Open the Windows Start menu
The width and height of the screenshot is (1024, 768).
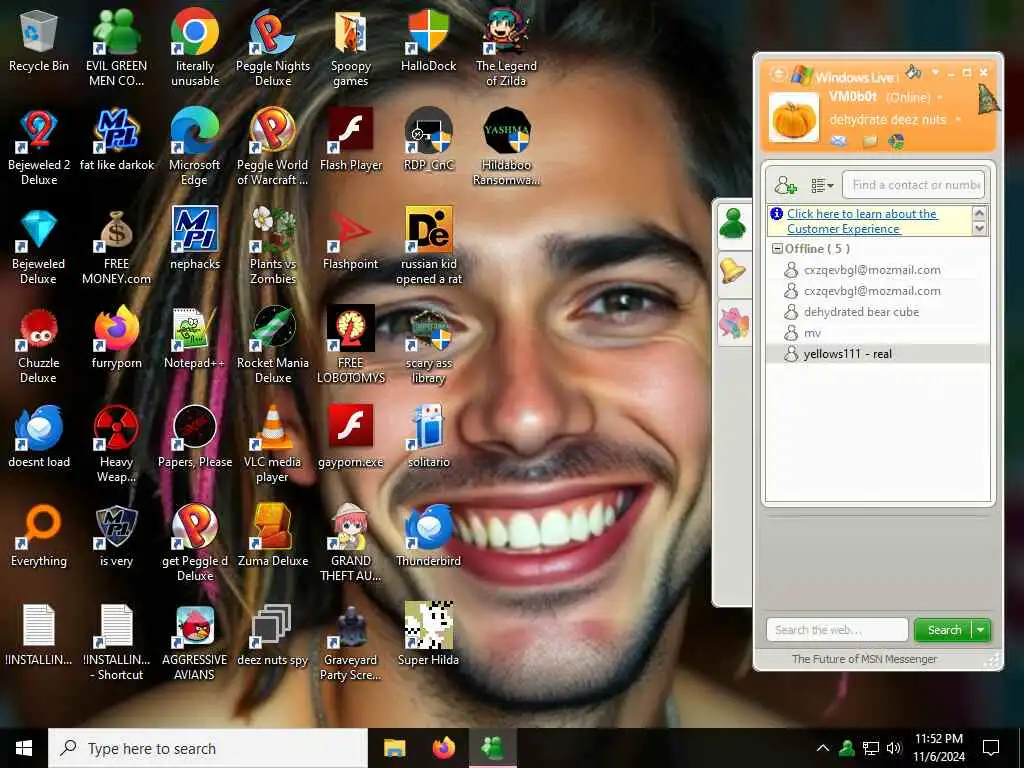pyautogui.click(x=24, y=748)
